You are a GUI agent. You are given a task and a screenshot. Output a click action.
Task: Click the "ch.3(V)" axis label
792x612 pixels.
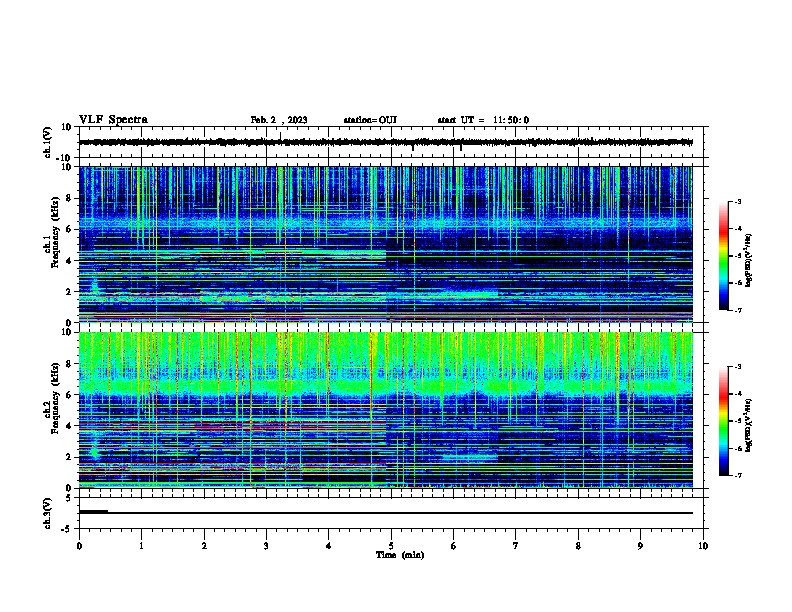coord(47,513)
